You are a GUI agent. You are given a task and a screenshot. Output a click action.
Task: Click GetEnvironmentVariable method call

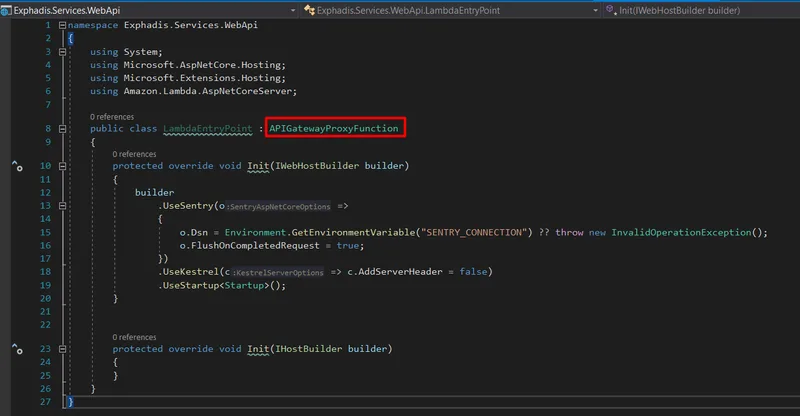click(353, 233)
